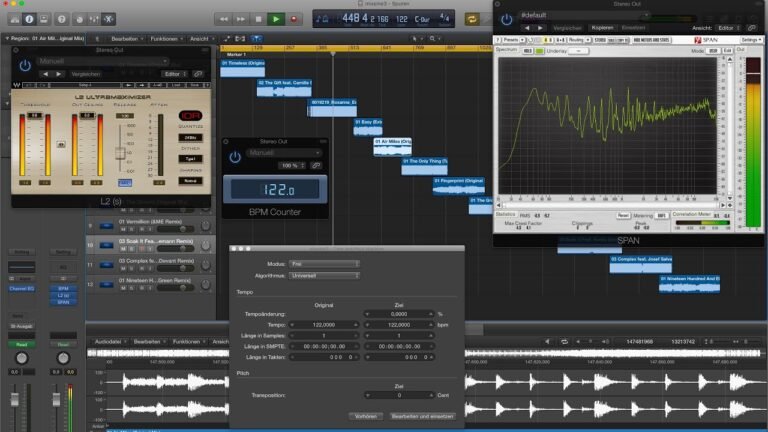
Task: Open the Library button in control bar
Action: 15,19
